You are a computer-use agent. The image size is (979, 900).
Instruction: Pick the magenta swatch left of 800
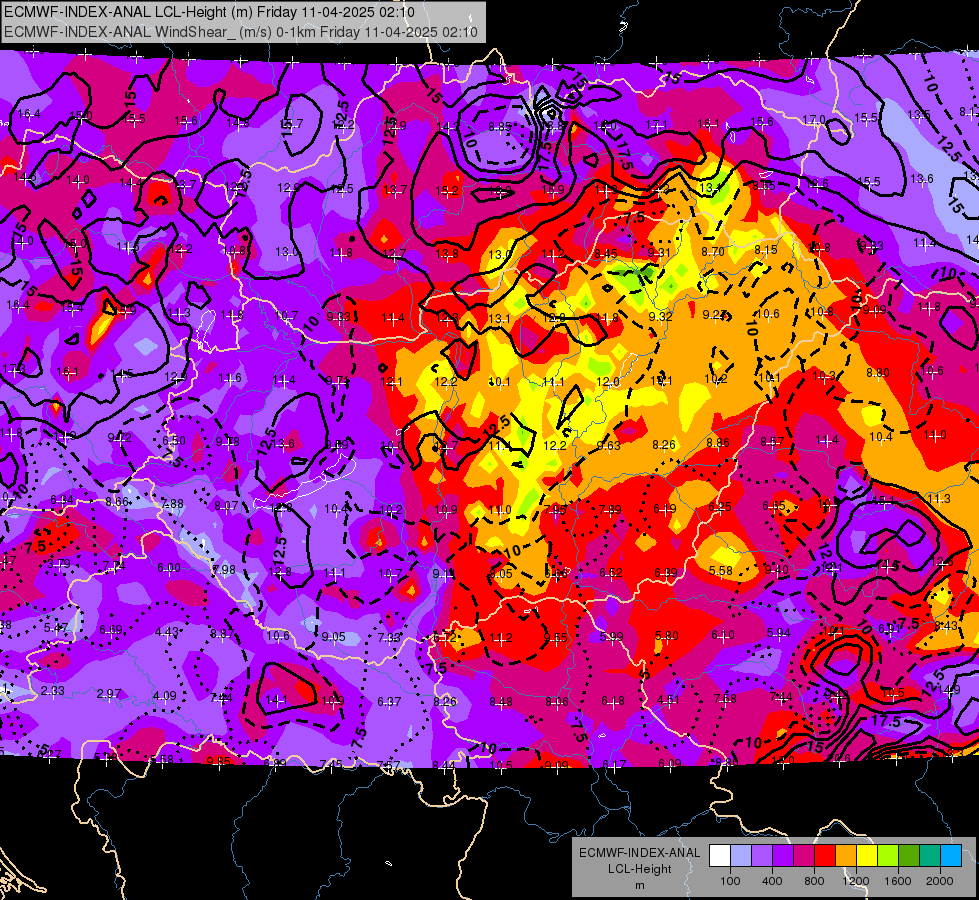click(x=804, y=856)
